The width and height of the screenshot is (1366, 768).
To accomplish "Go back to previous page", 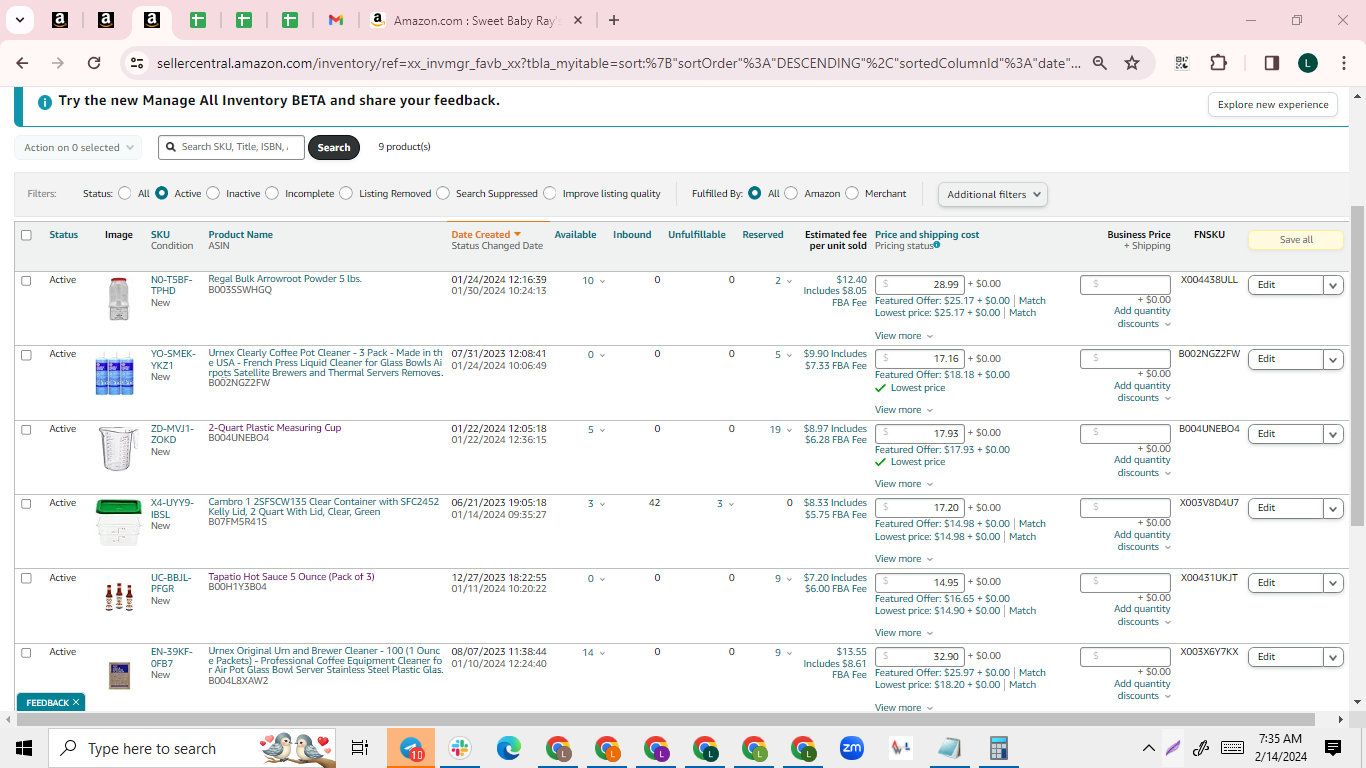I will (x=22, y=63).
